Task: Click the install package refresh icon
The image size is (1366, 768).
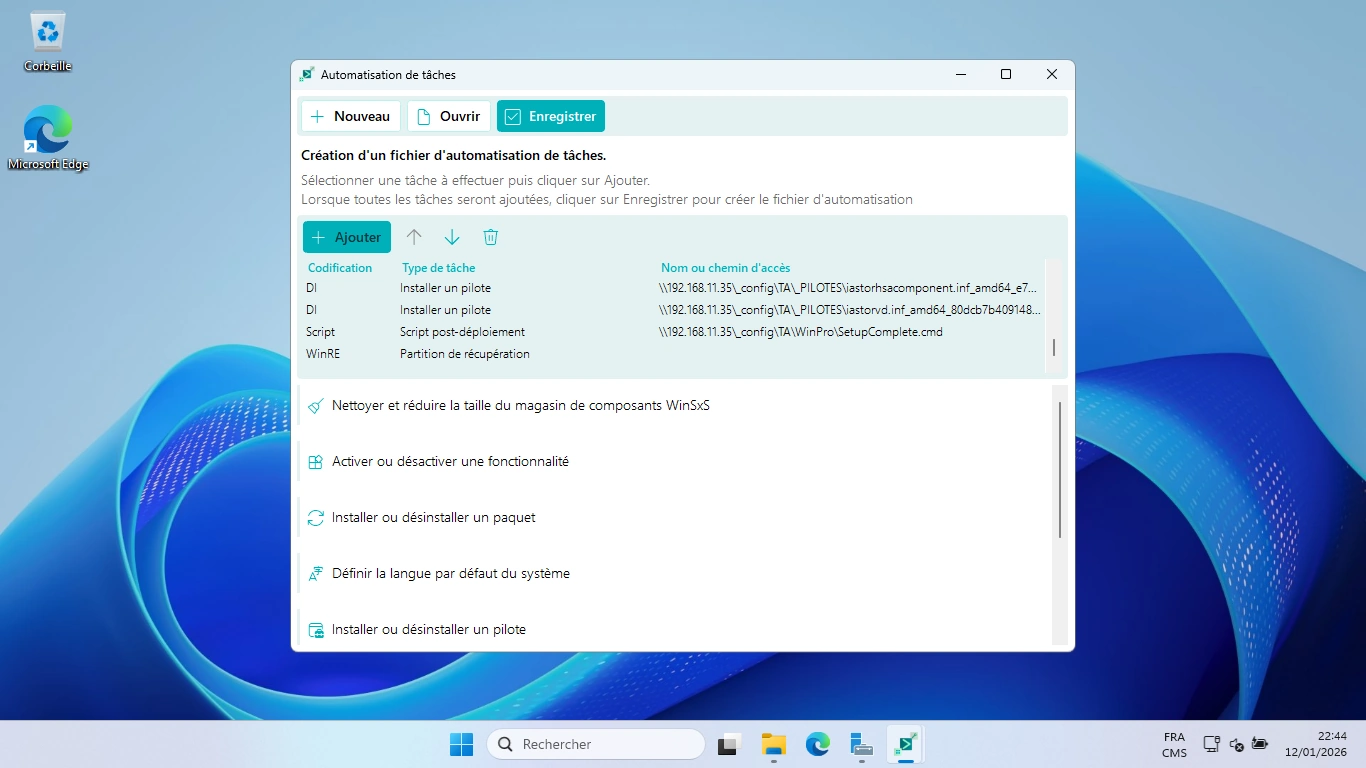Action: [316, 518]
